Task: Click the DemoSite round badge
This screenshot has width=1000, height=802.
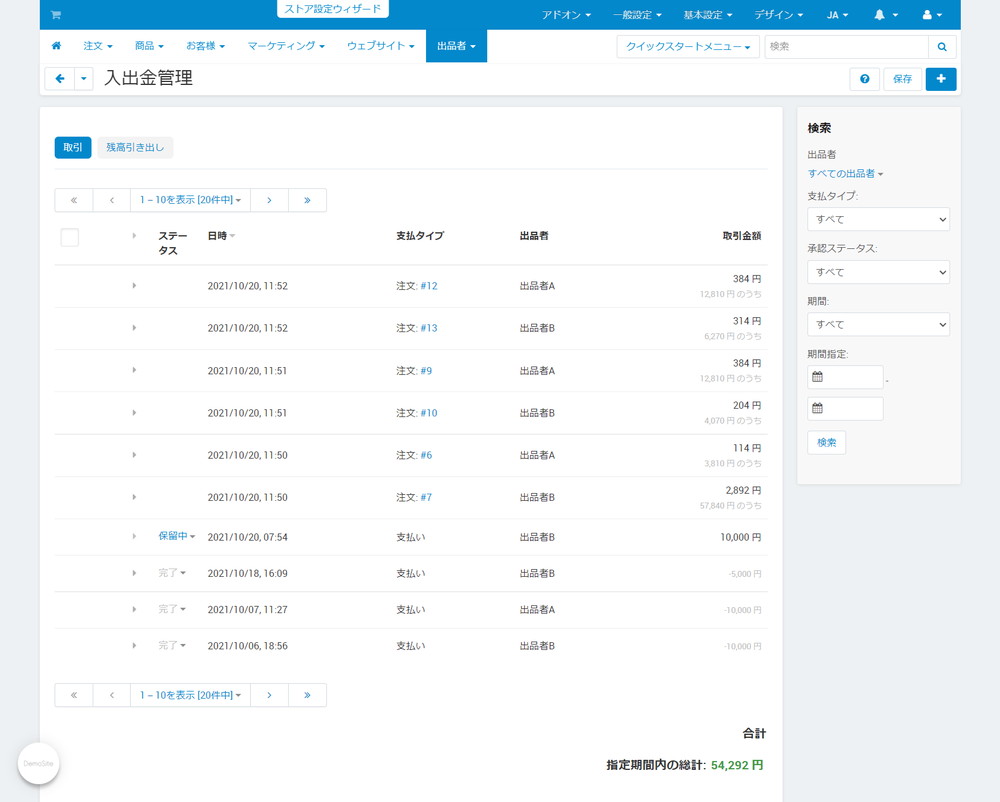Action: pos(38,763)
